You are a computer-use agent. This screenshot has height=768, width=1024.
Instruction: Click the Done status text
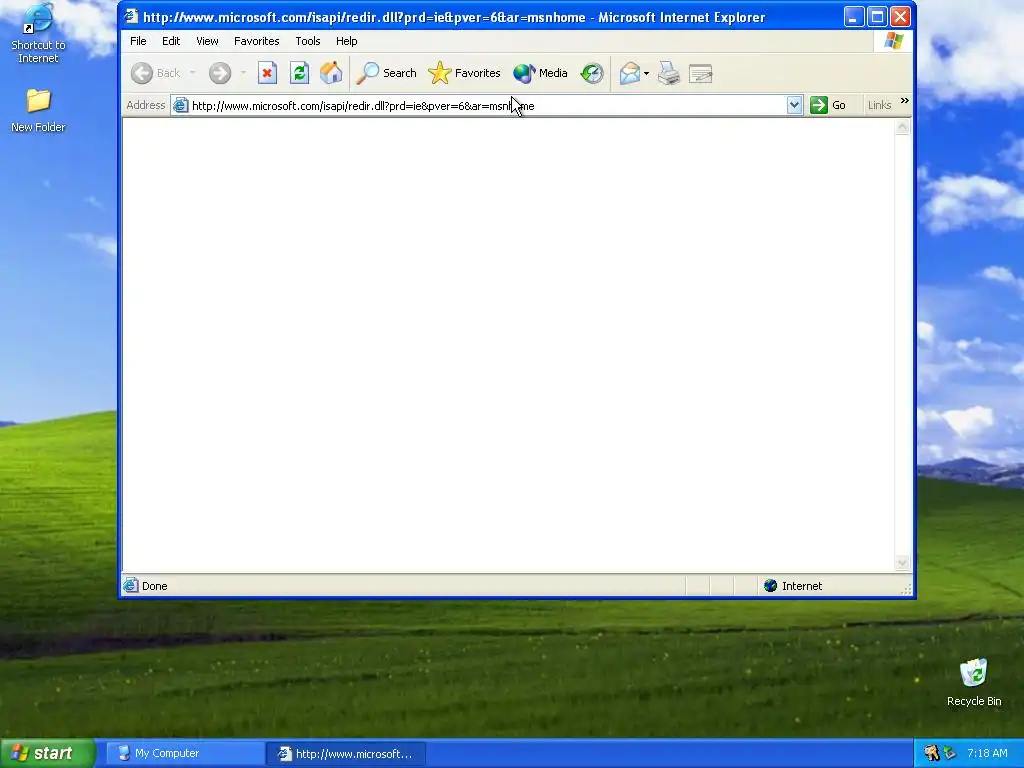155,586
